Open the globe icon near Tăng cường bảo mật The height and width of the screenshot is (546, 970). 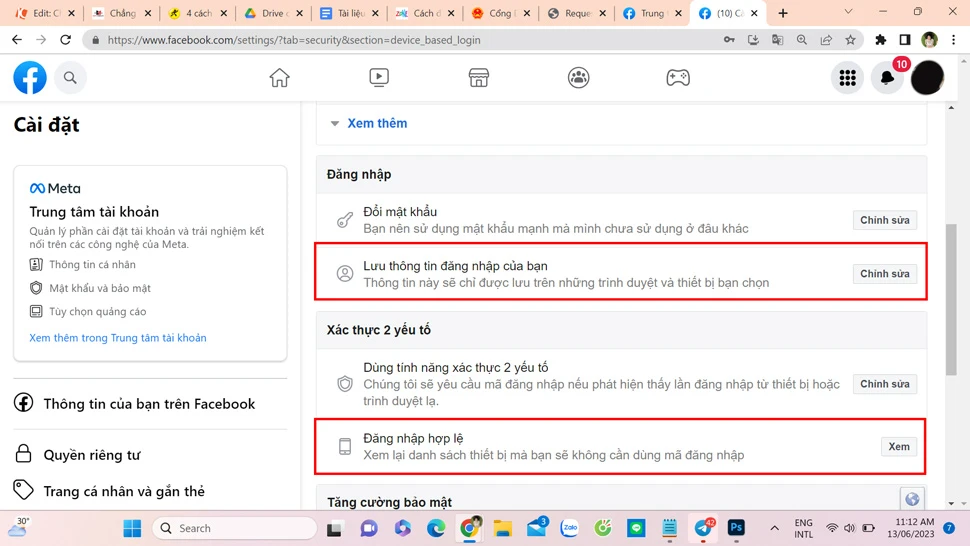[912, 498]
